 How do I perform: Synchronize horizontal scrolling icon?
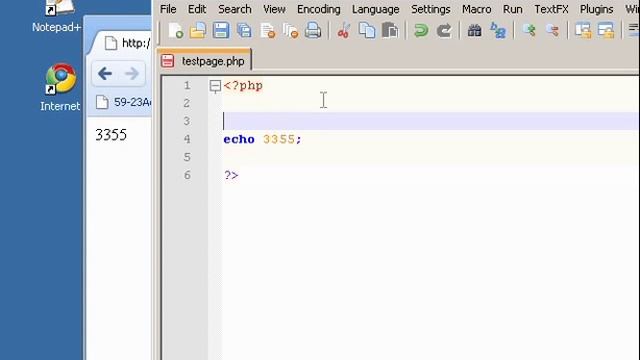[606, 31]
